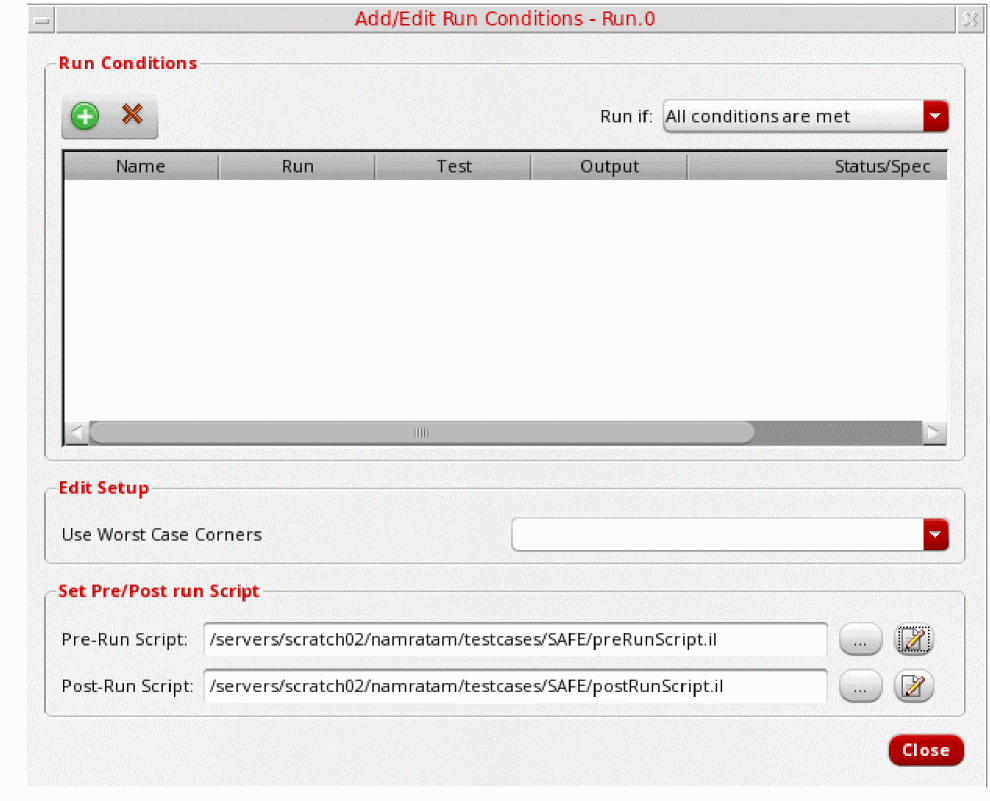Add a new run condition with green plus
Screen dimensions: 990x801
(x=85, y=116)
